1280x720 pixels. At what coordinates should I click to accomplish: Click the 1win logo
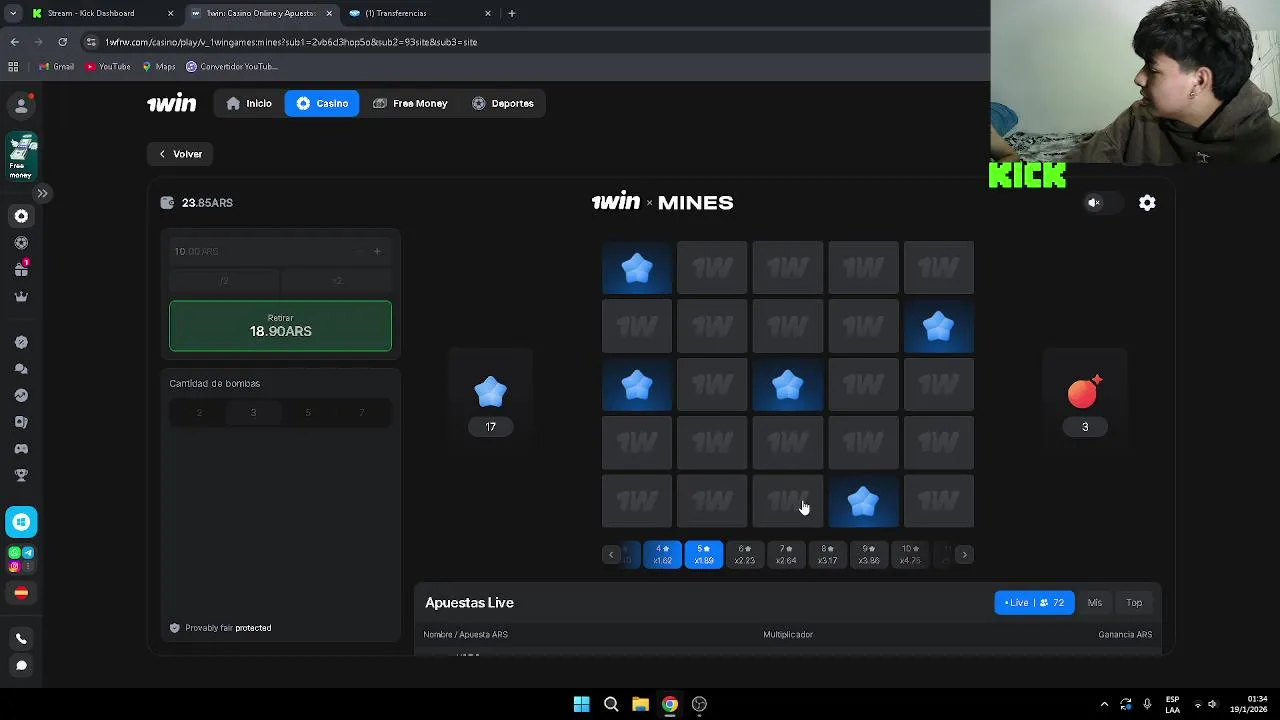click(x=172, y=103)
